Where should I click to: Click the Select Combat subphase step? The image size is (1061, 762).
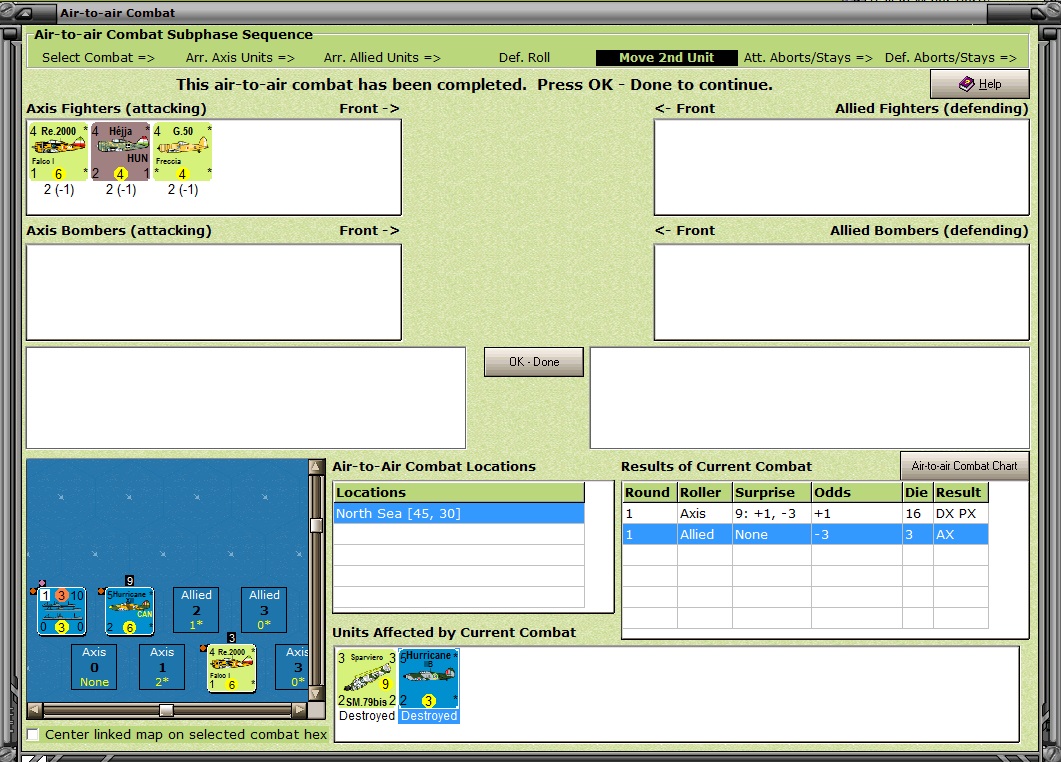point(98,58)
